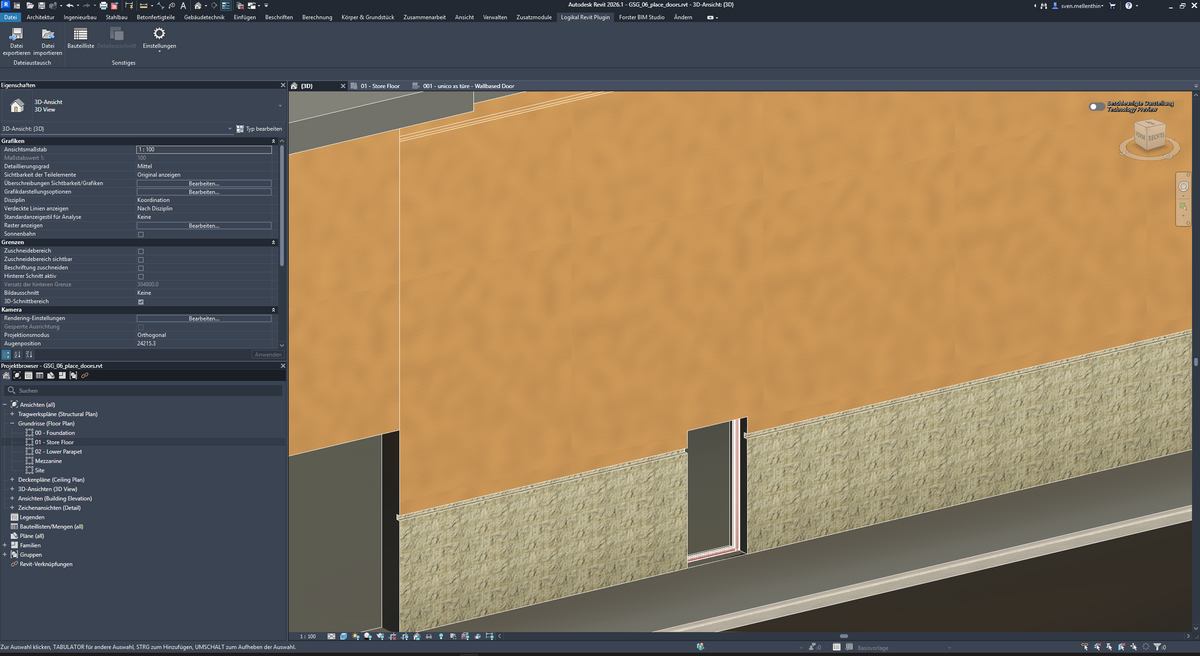Open the view type selector dropdown in Eigenschaften
This screenshot has height=656, width=1200.
coord(228,128)
